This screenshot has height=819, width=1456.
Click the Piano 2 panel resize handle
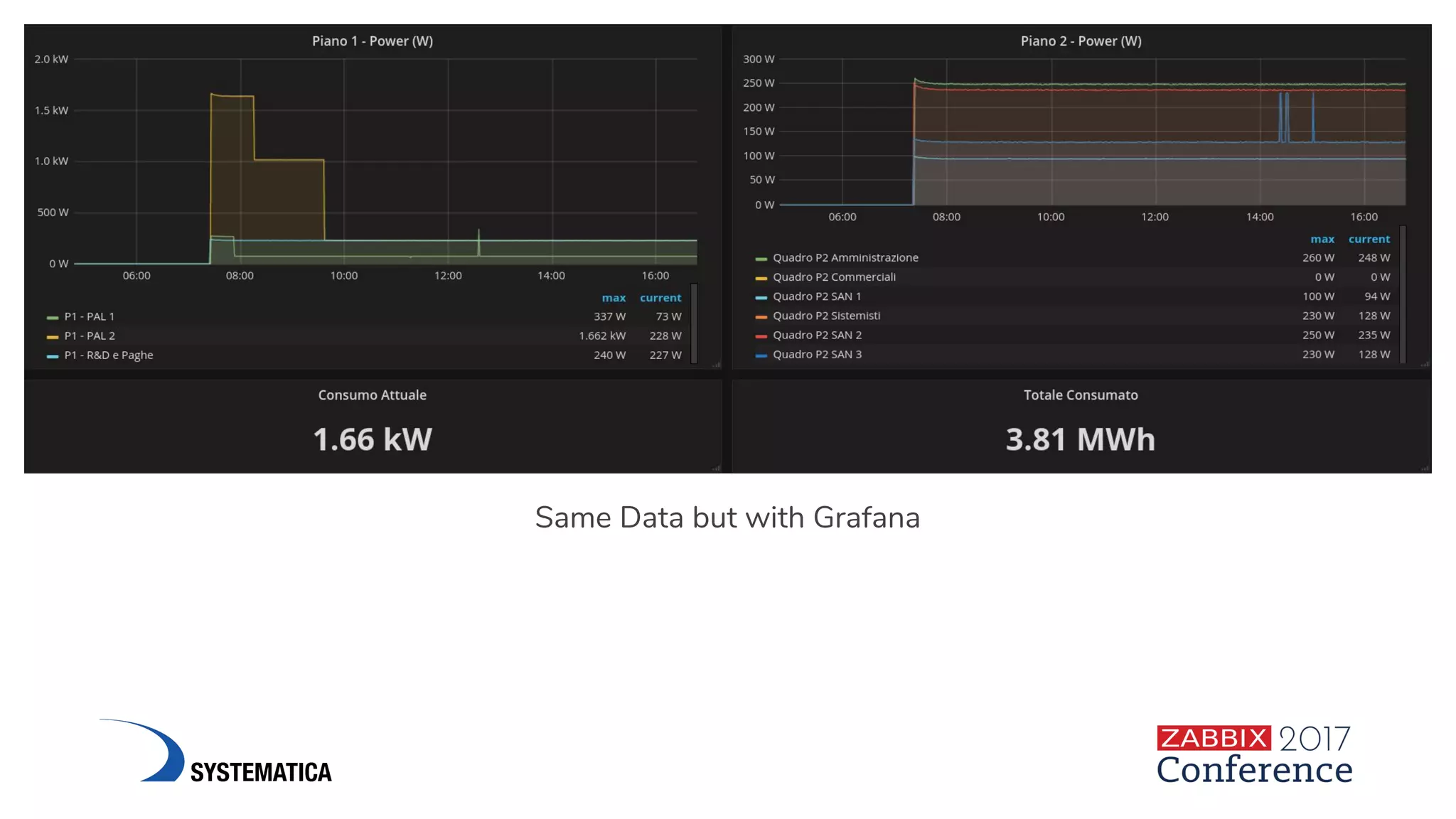pyautogui.click(x=1425, y=364)
